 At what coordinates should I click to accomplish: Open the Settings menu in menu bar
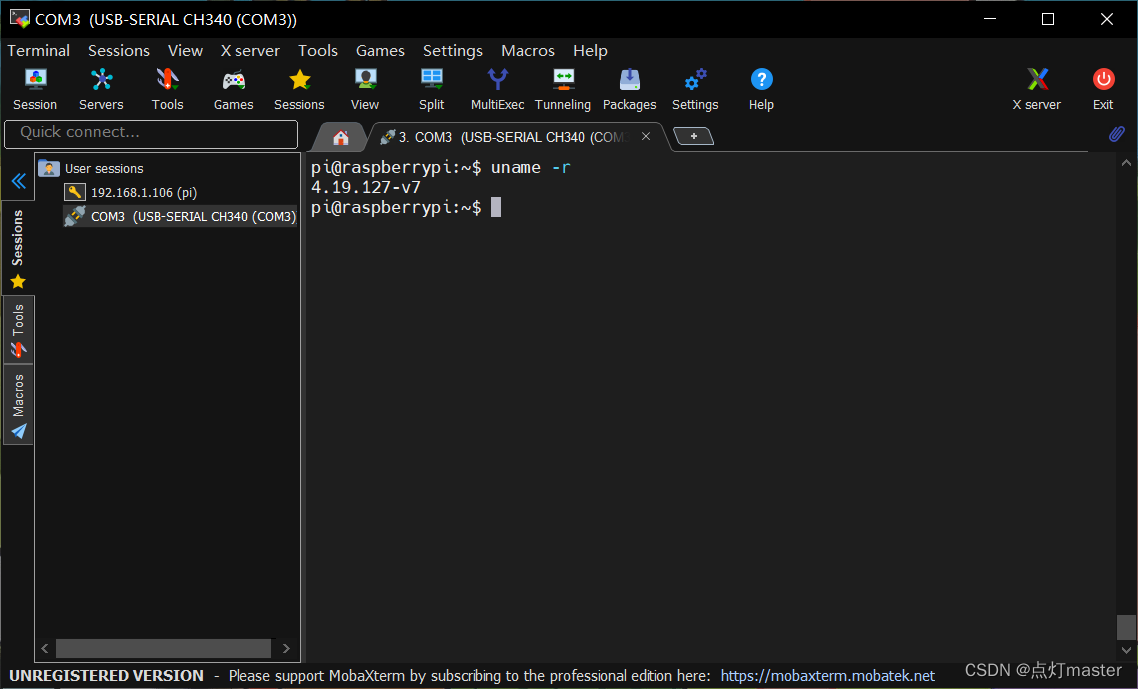click(x=453, y=51)
